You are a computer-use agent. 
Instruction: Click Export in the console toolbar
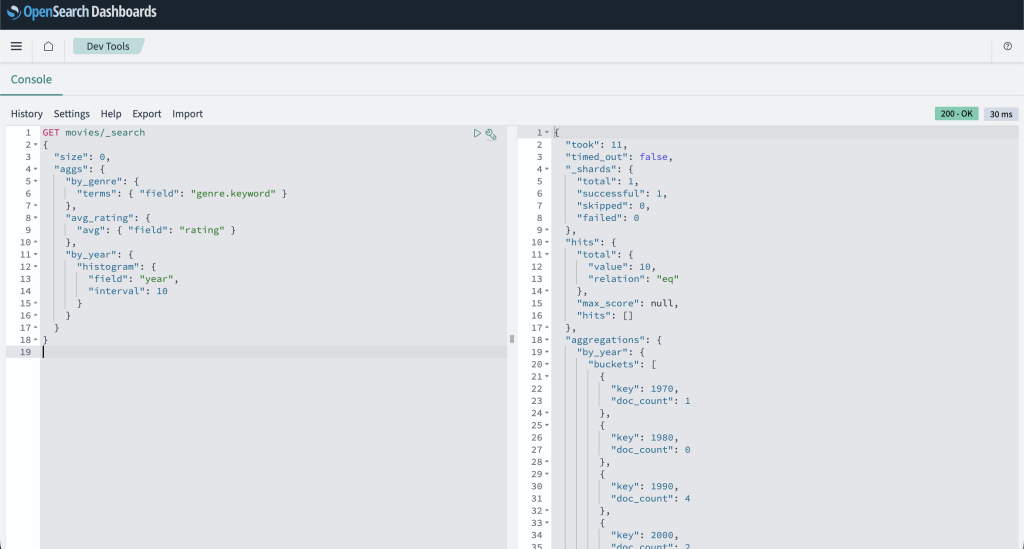tap(147, 114)
